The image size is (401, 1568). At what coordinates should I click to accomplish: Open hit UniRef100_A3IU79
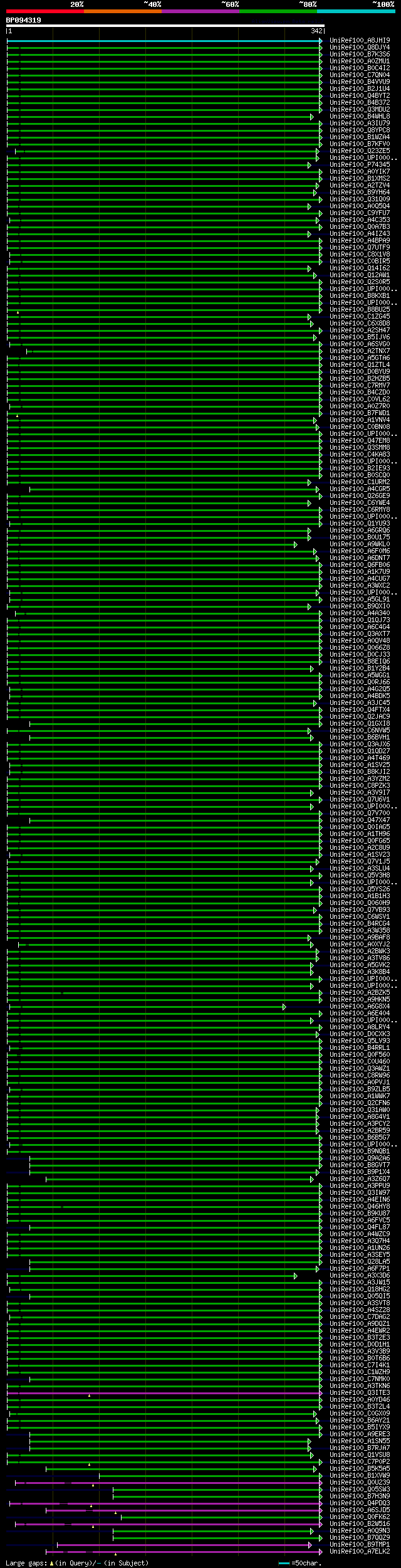pyautogui.click(x=360, y=124)
